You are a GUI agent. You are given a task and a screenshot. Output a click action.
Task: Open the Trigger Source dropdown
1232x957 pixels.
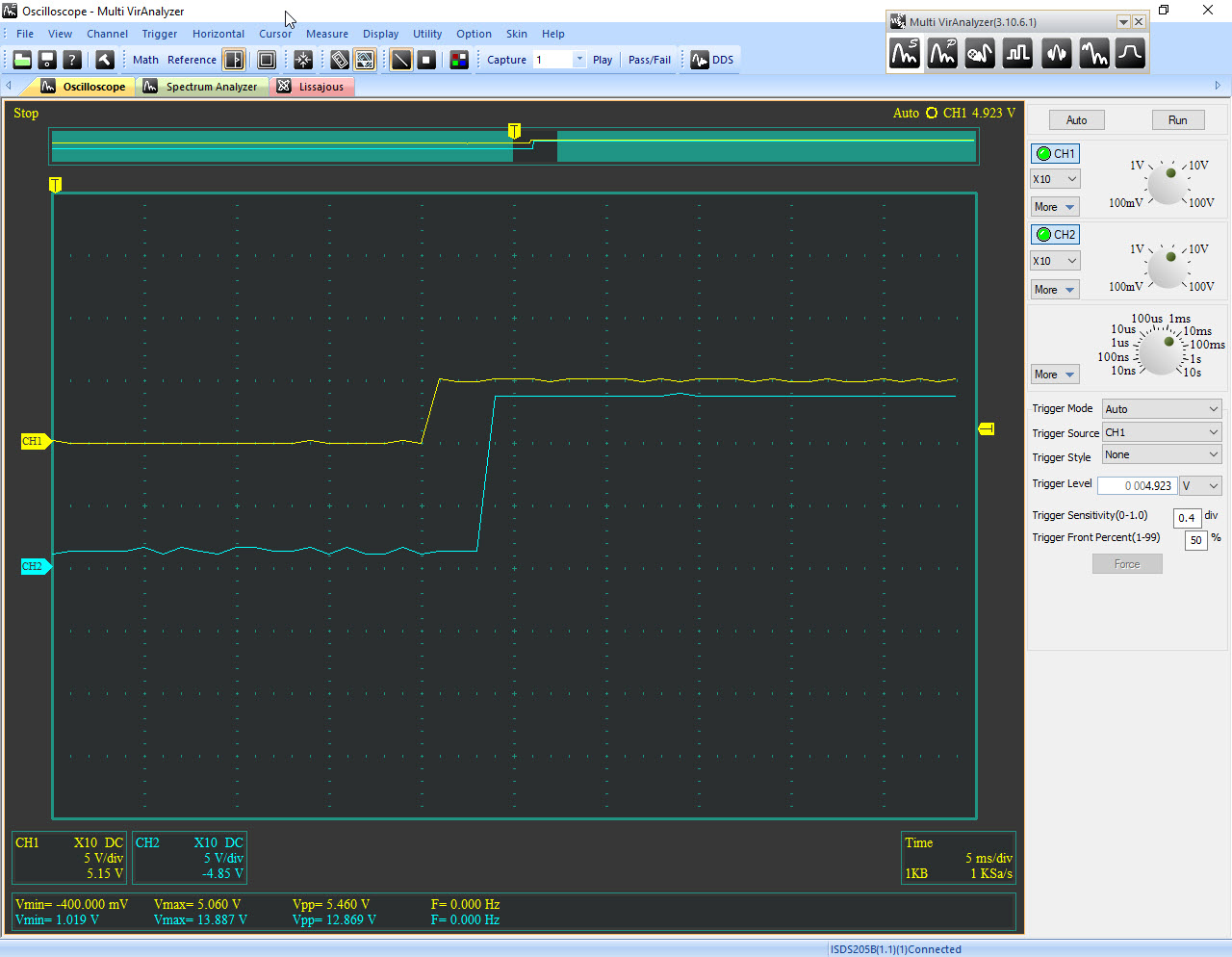click(1162, 432)
